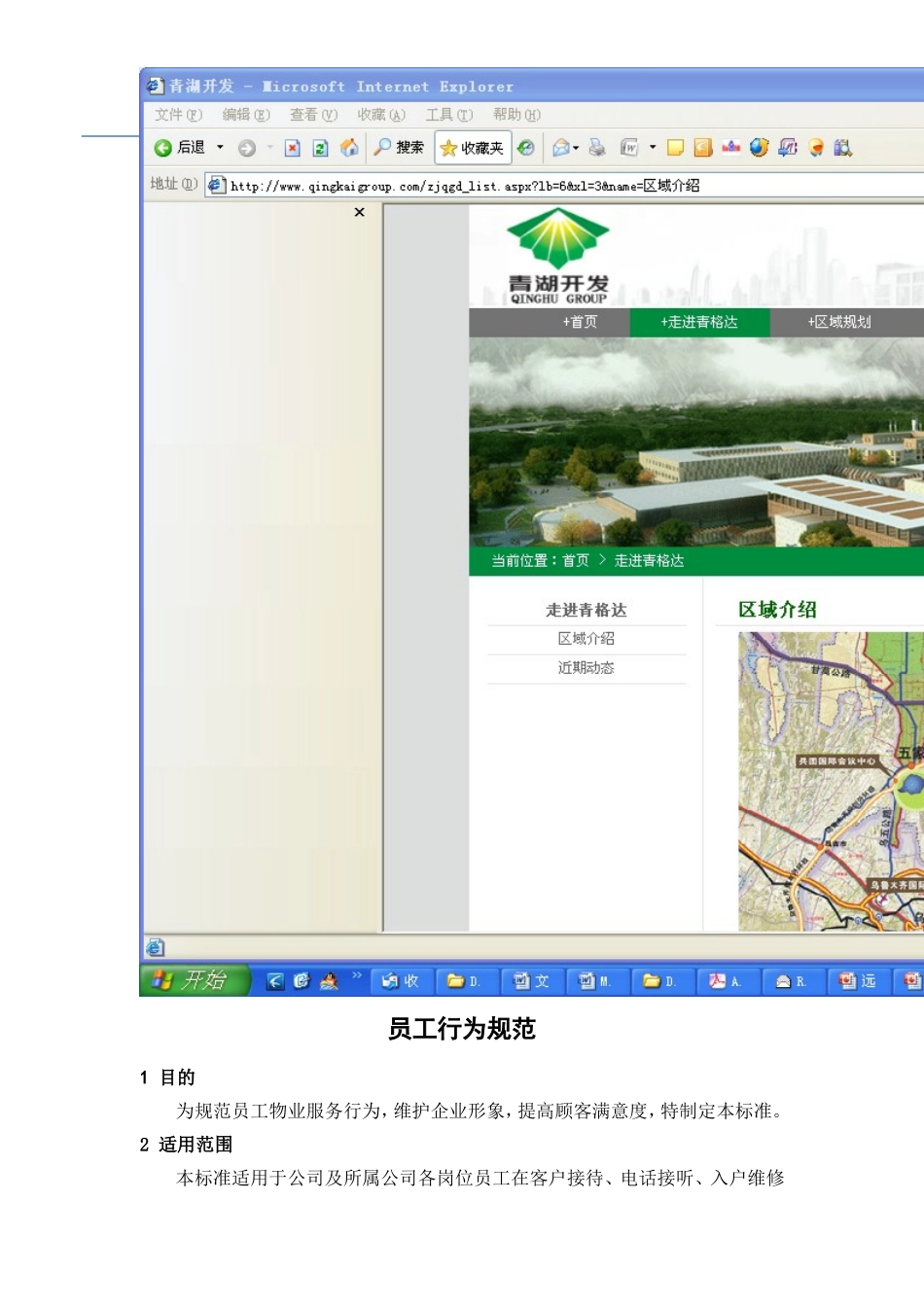This screenshot has width=924, height=1307.
Task: Click the Refresh page icon
Action: coord(320,148)
